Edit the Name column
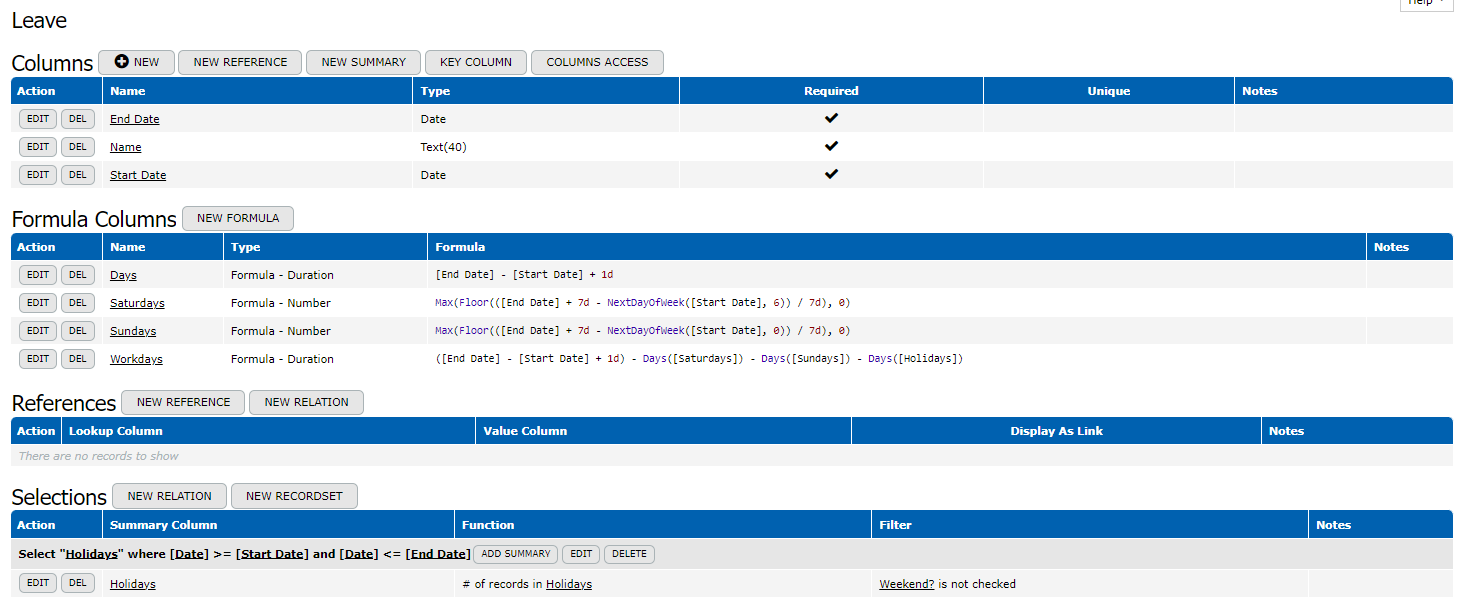1460x607 pixels. [38, 147]
